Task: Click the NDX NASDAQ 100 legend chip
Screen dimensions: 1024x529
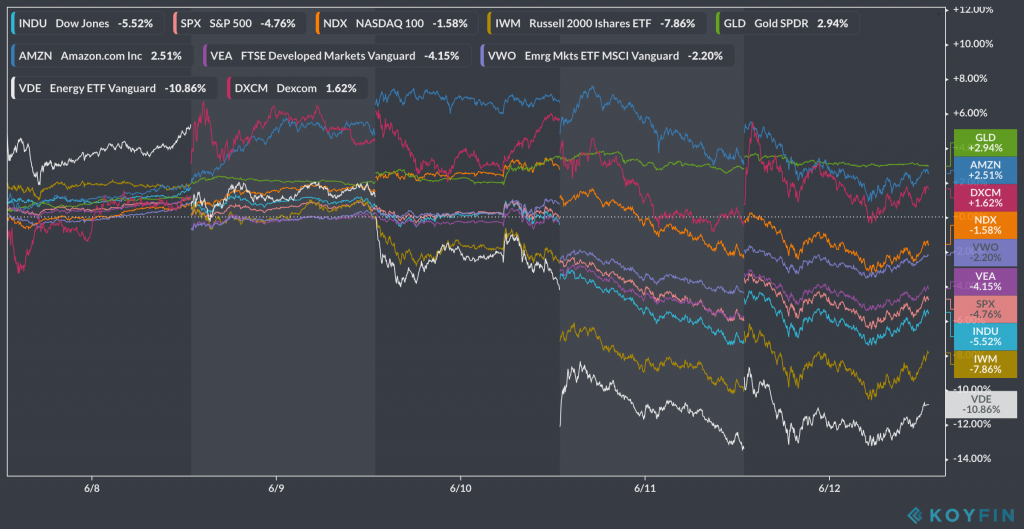Action: (393, 20)
